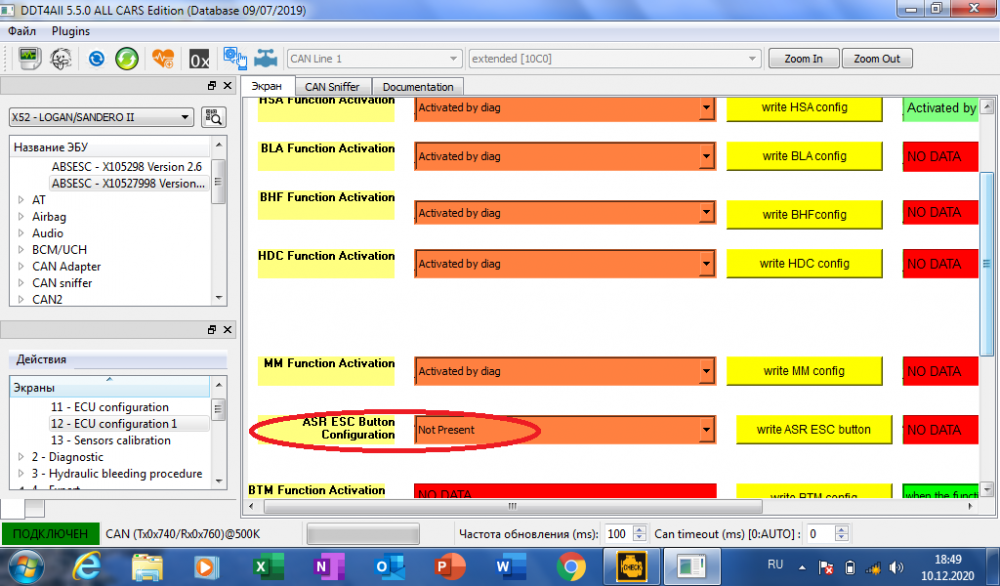Open the X52 - LOGAN/SANDERO II vehicle dropdown
Image resolution: width=1000 pixels, height=586 pixels.
click(x=101, y=117)
